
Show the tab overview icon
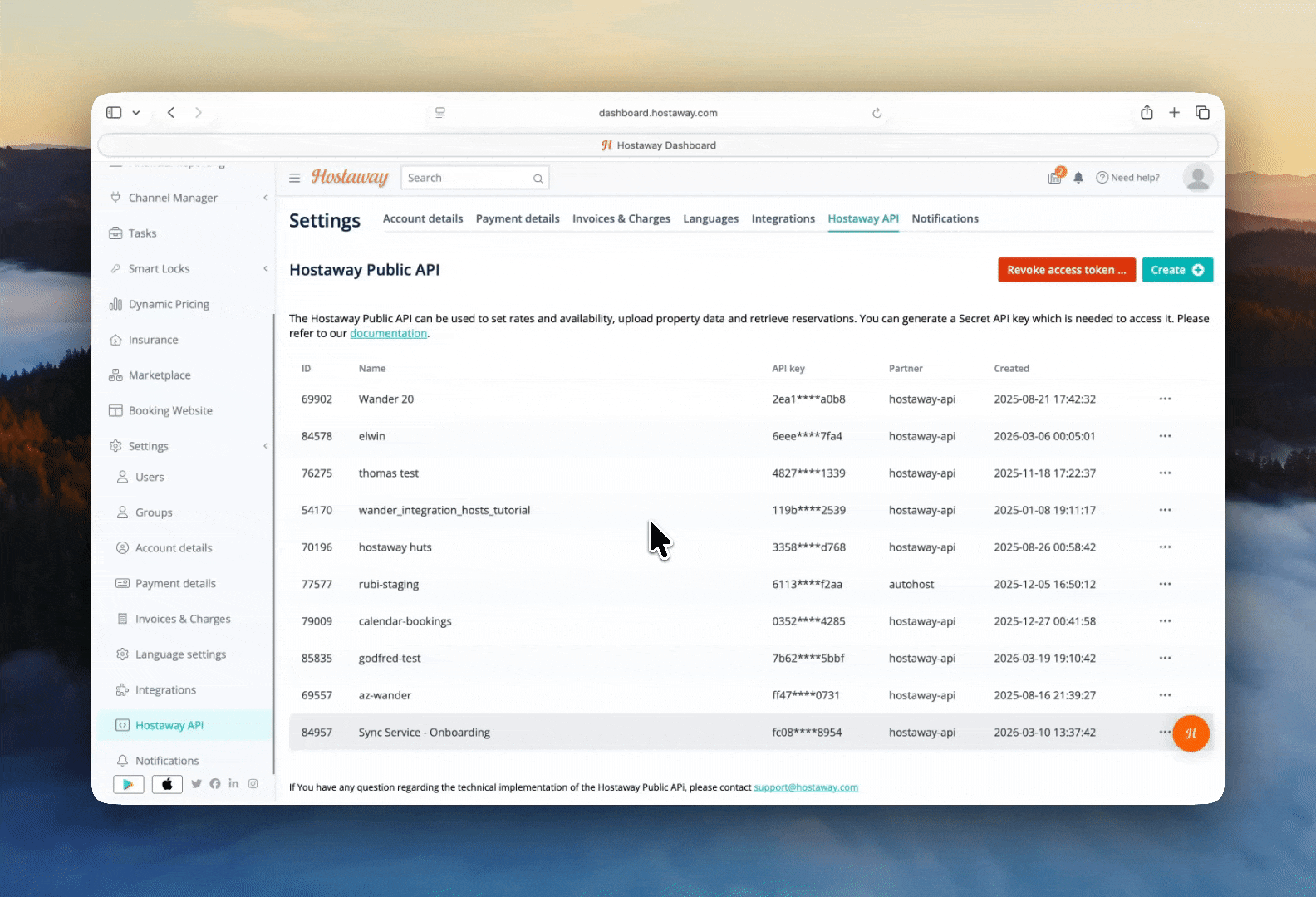(x=1202, y=113)
